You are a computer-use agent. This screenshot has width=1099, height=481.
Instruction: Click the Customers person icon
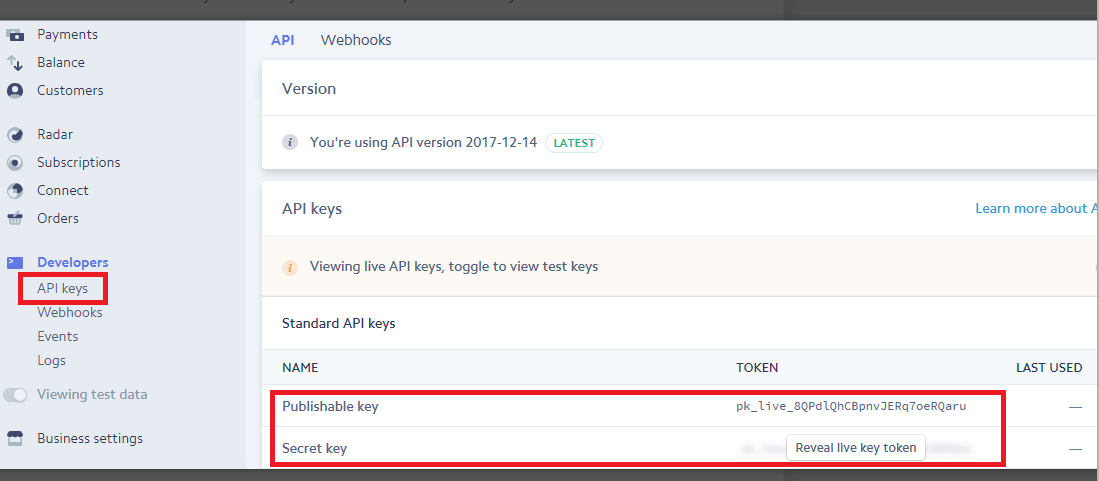pyautogui.click(x=15, y=90)
